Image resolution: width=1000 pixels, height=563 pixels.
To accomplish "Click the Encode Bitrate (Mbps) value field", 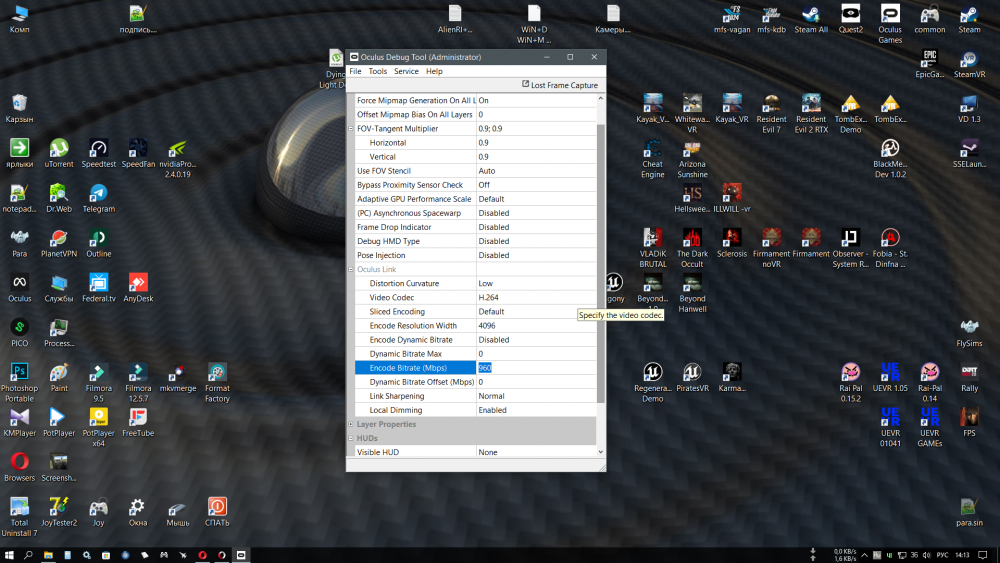I will pos(535,368).
